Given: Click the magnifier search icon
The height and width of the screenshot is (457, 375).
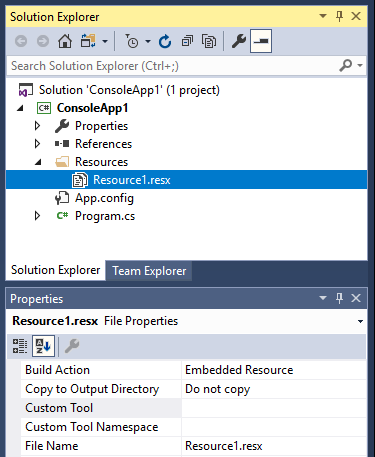Looking at the screenshot, I should pyautogui.click(x=346, y=65).
